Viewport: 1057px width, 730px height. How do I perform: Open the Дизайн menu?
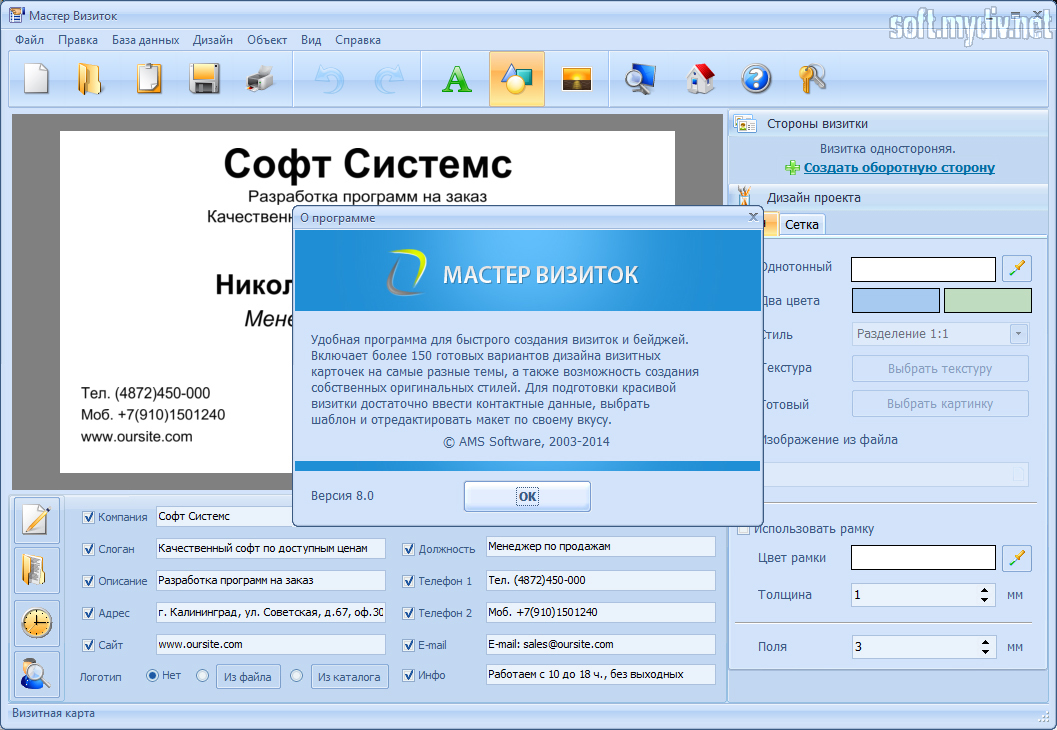pyautogui.click(x=213, y=40)
